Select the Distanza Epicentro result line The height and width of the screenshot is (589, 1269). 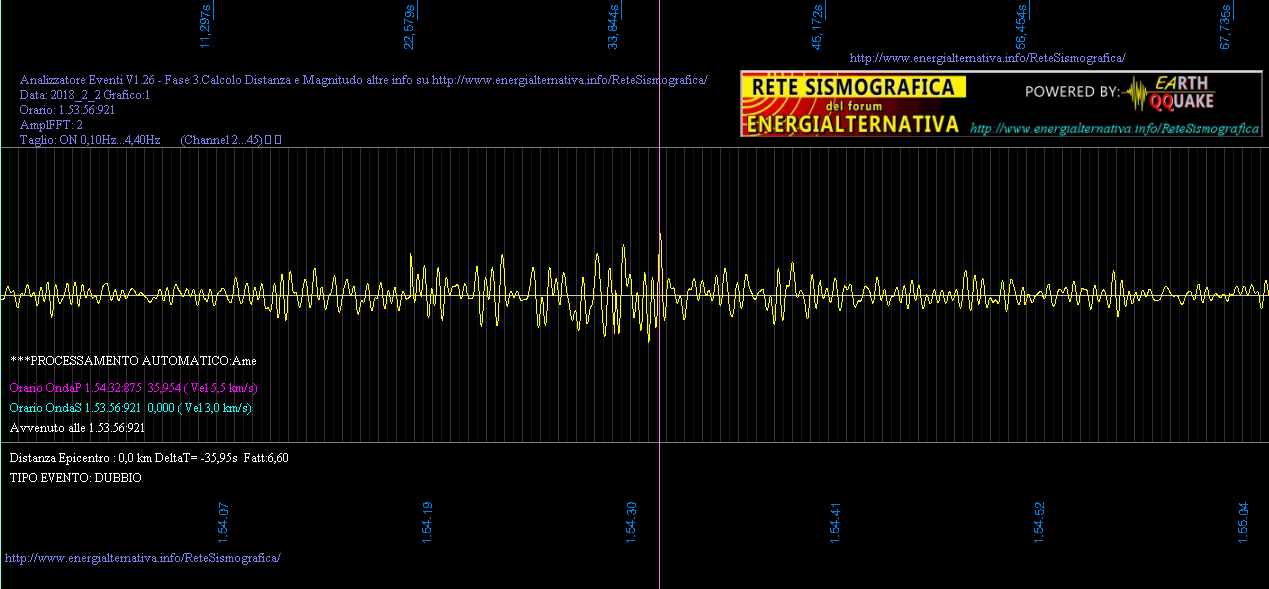point(149,457)
